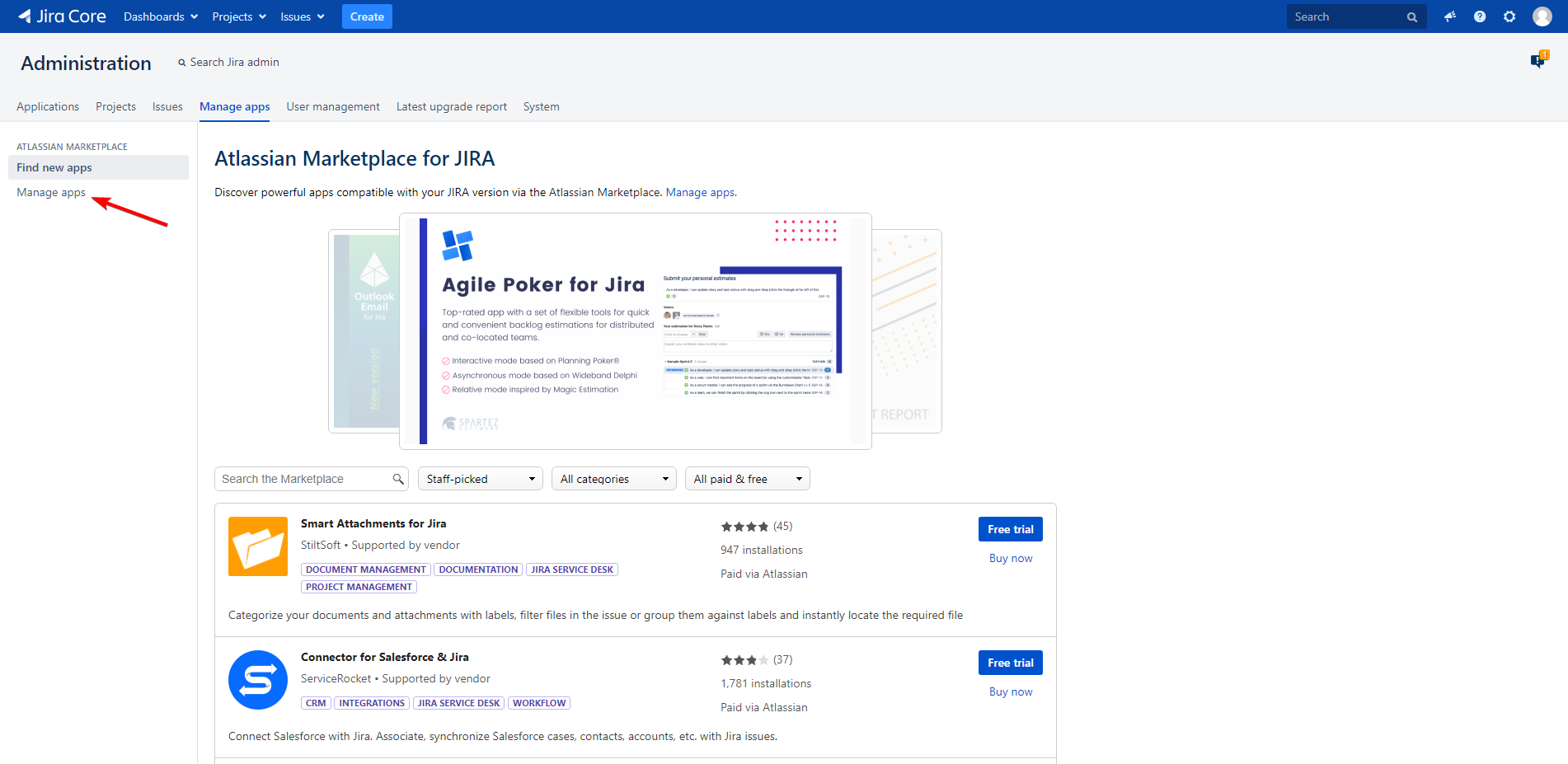
Task: Switch to the User management tab
Action: click(x=333, y=106)
